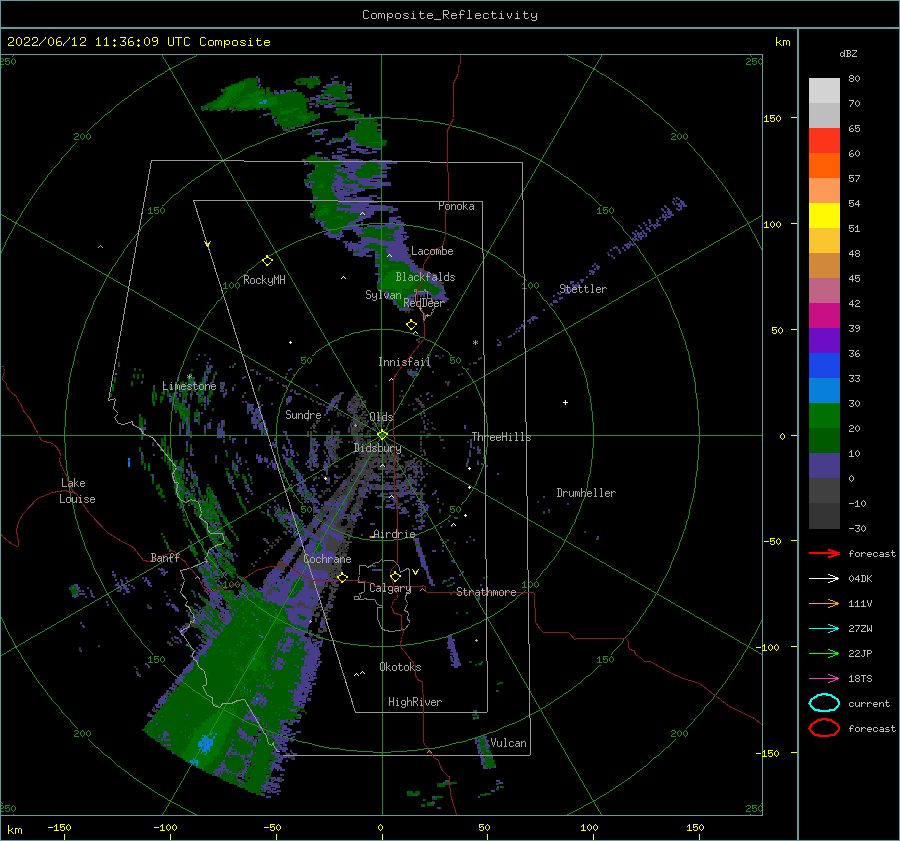The width and height of the screenshot is (900, 841).
Task: Click the cyan current ellipse legend icon
Action: pos(824,703)
